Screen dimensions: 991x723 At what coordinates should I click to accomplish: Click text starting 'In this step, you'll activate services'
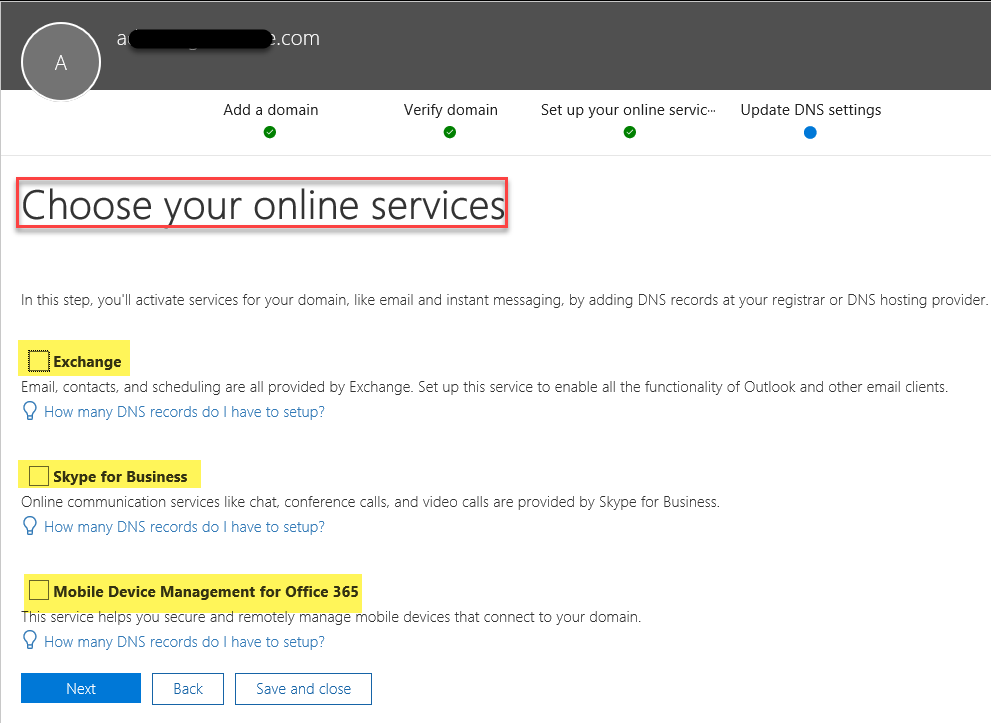tap(504, 300)
